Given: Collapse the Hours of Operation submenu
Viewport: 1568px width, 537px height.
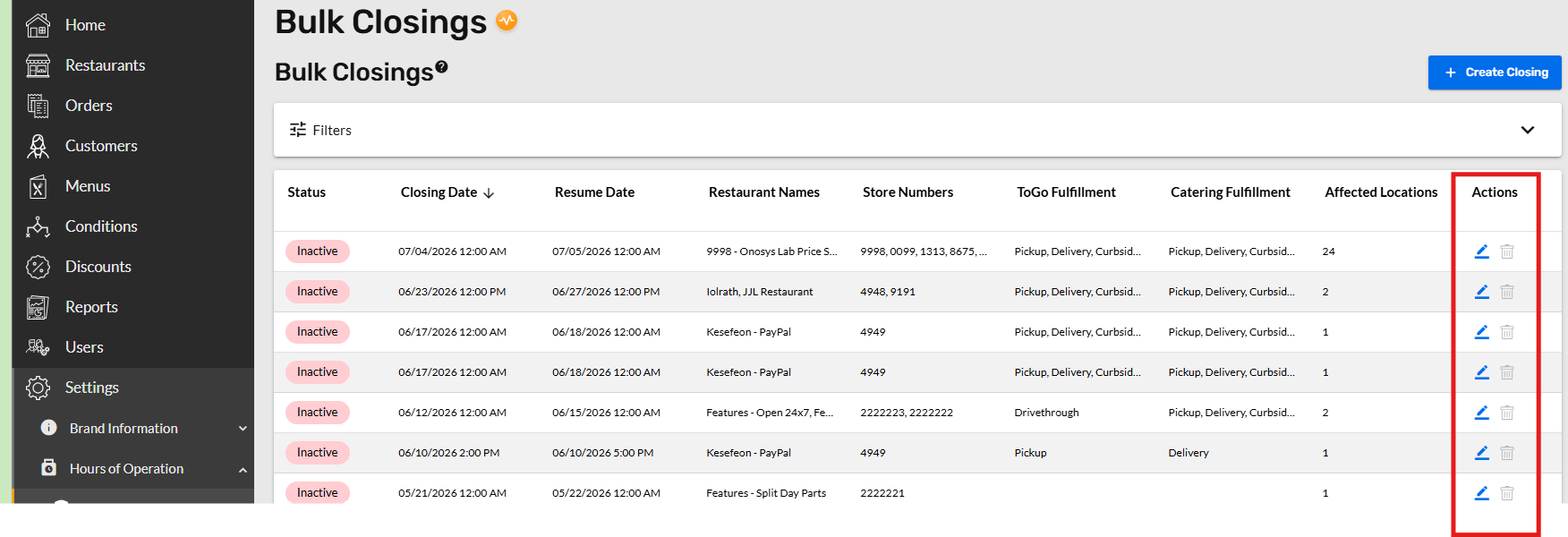Looking at the screenshot, I should click(243, 469).
